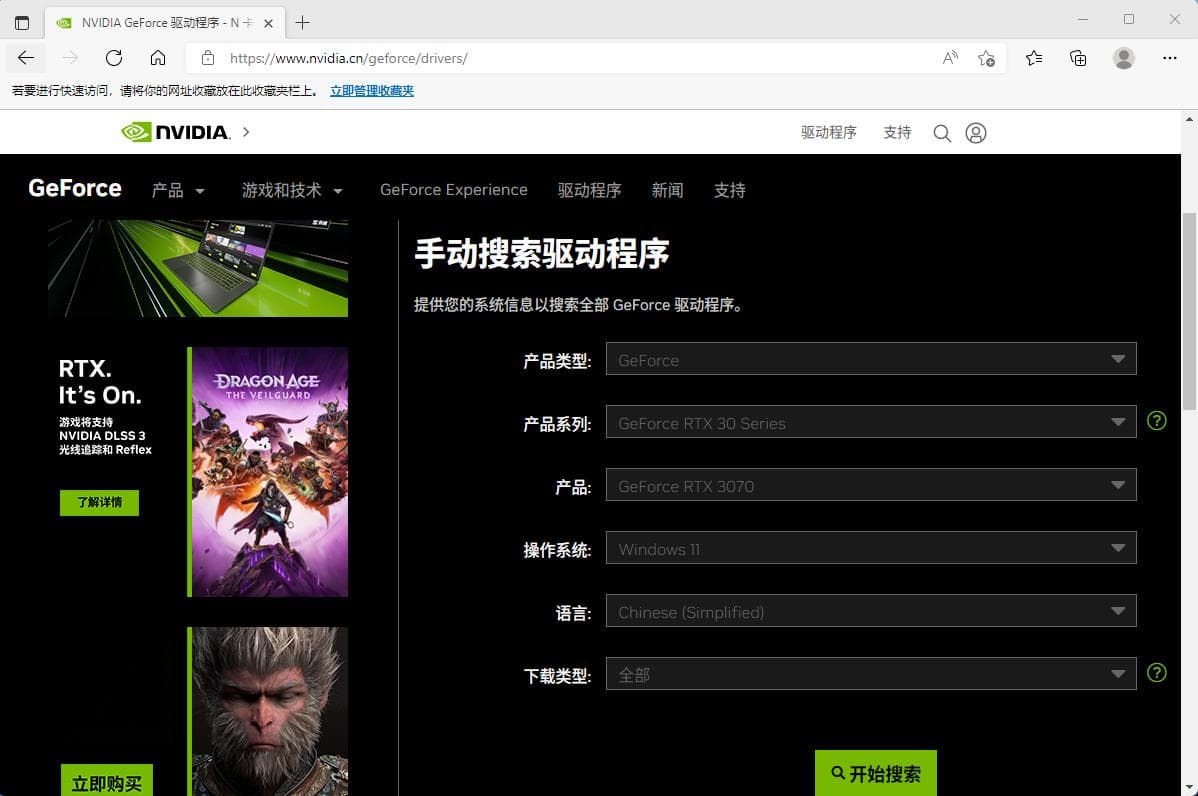The image size is (1198, 796).
Task: Open GeForce Experience nav item
Action: pyautogui.click(x=454, y=190)
